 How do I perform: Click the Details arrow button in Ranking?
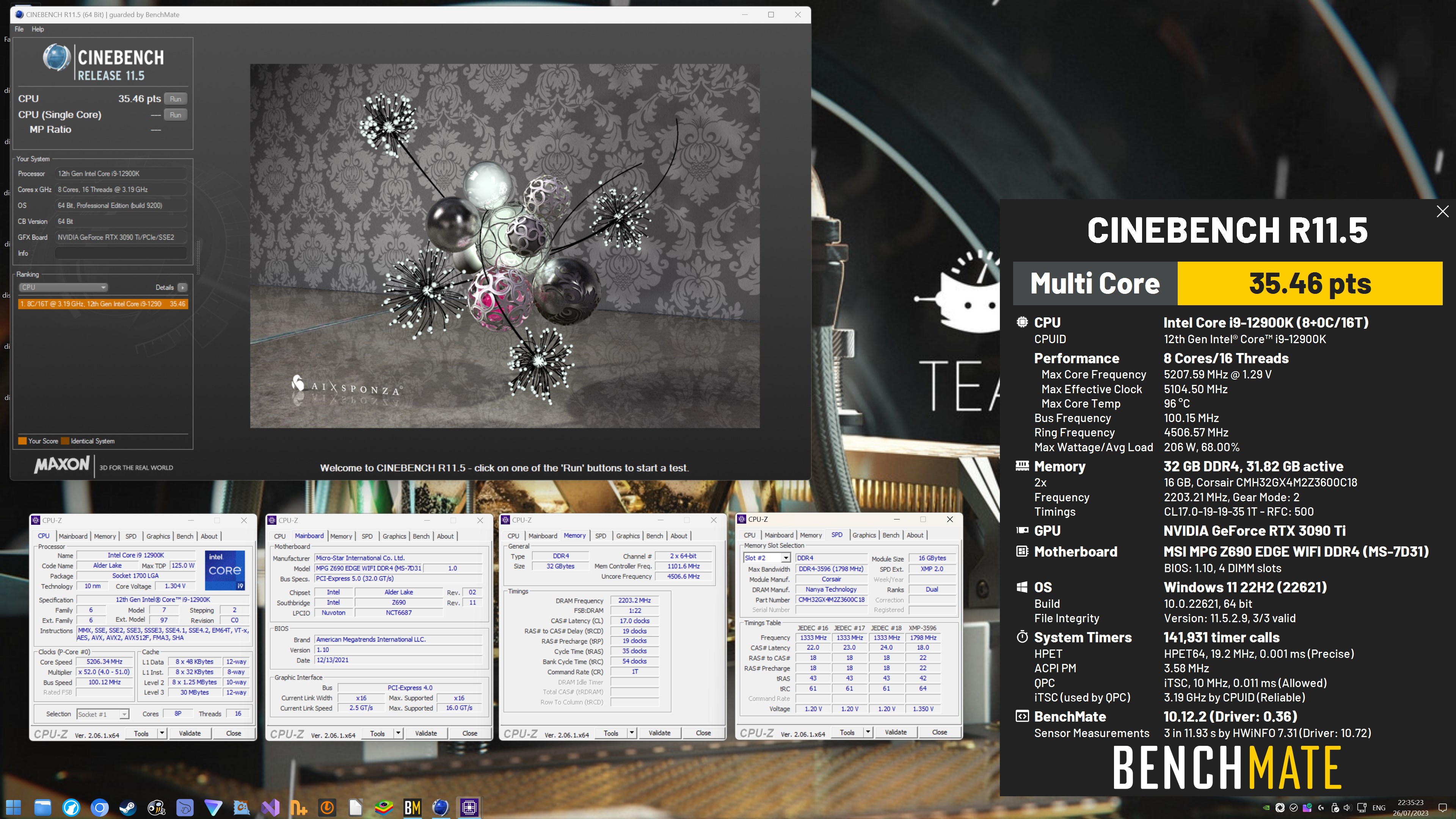tap(182, 287)
